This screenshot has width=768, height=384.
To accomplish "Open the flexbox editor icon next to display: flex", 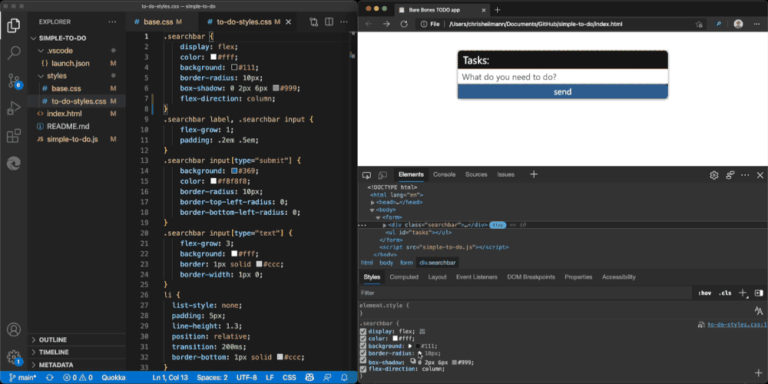I will 422,332.
